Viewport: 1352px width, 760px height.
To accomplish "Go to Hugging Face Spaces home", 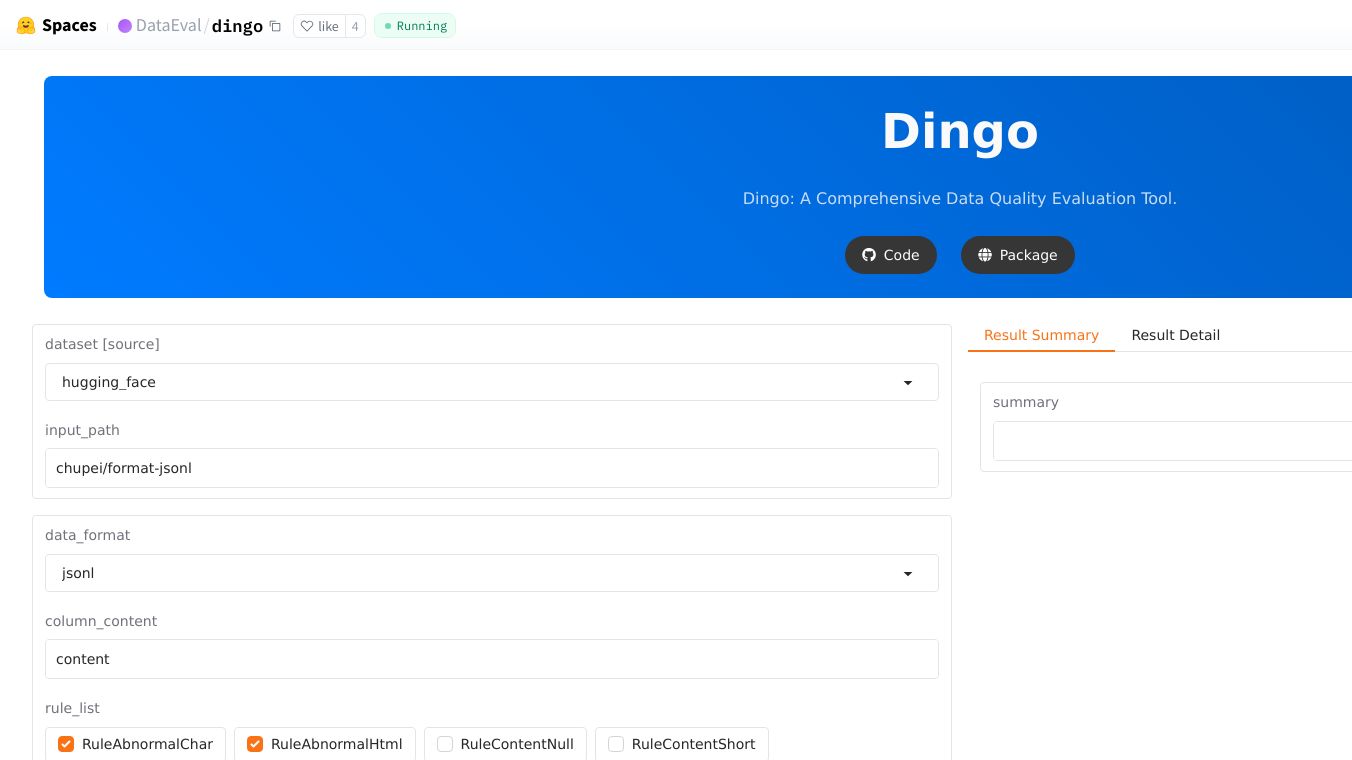I will pos(57,26).
